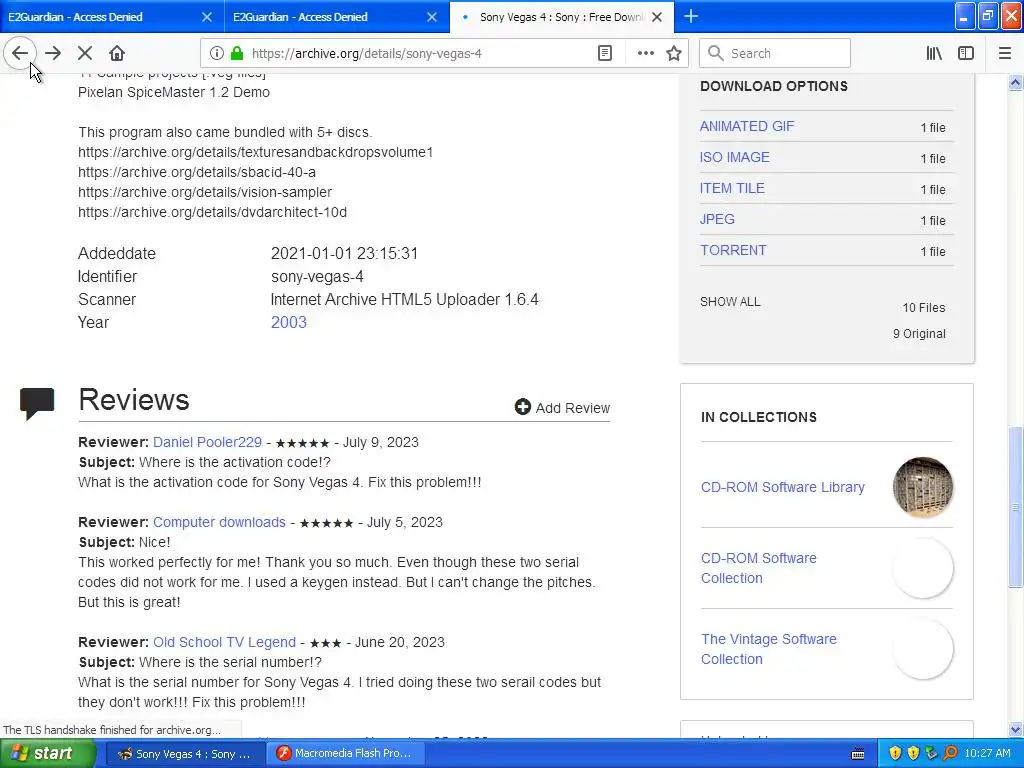
Task: Switch to Sony Vegas 4 taskbar item
Action: pos(184,753)
